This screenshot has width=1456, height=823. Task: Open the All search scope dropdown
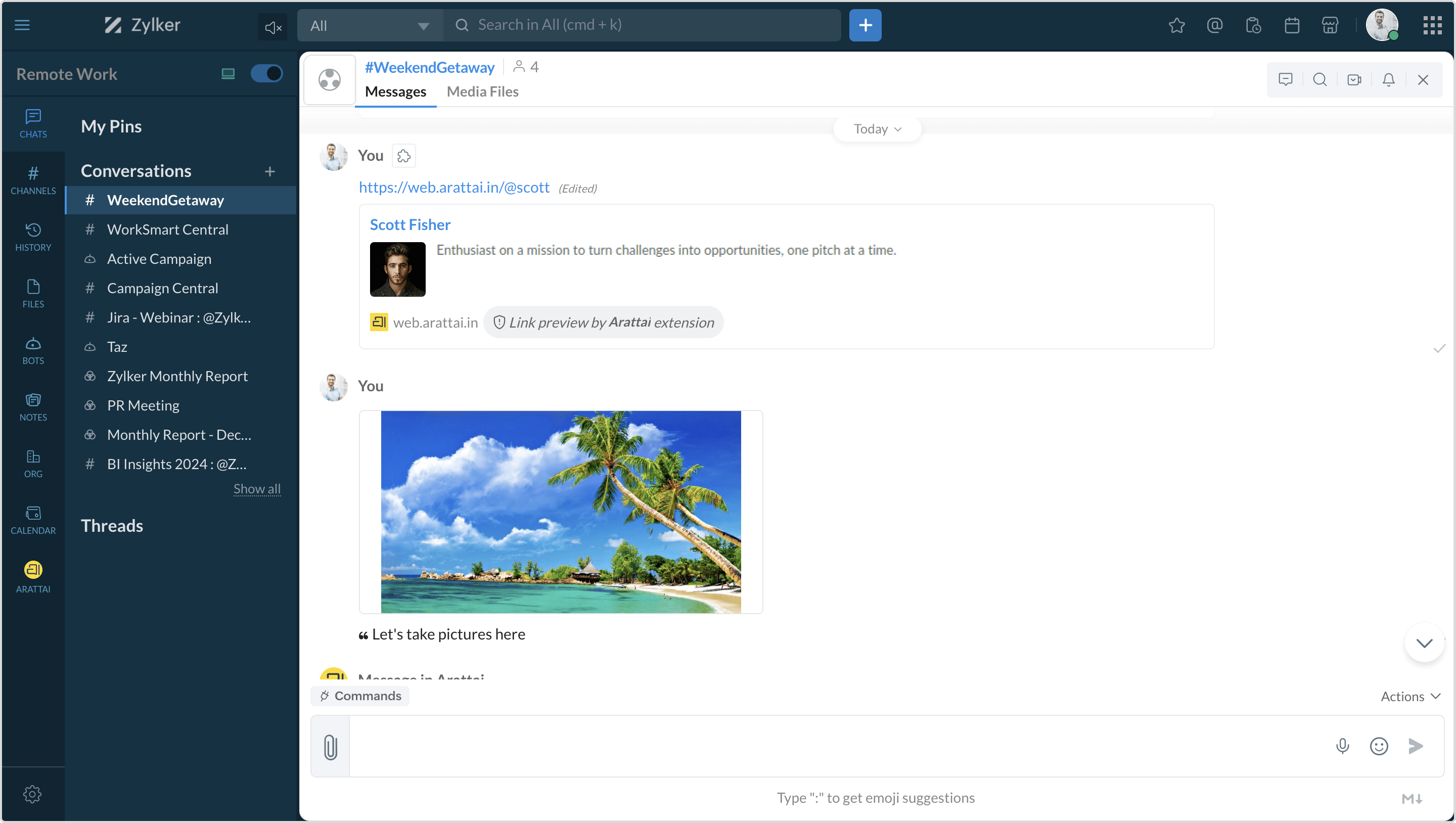pyautogui.click(x=370, y=25)
